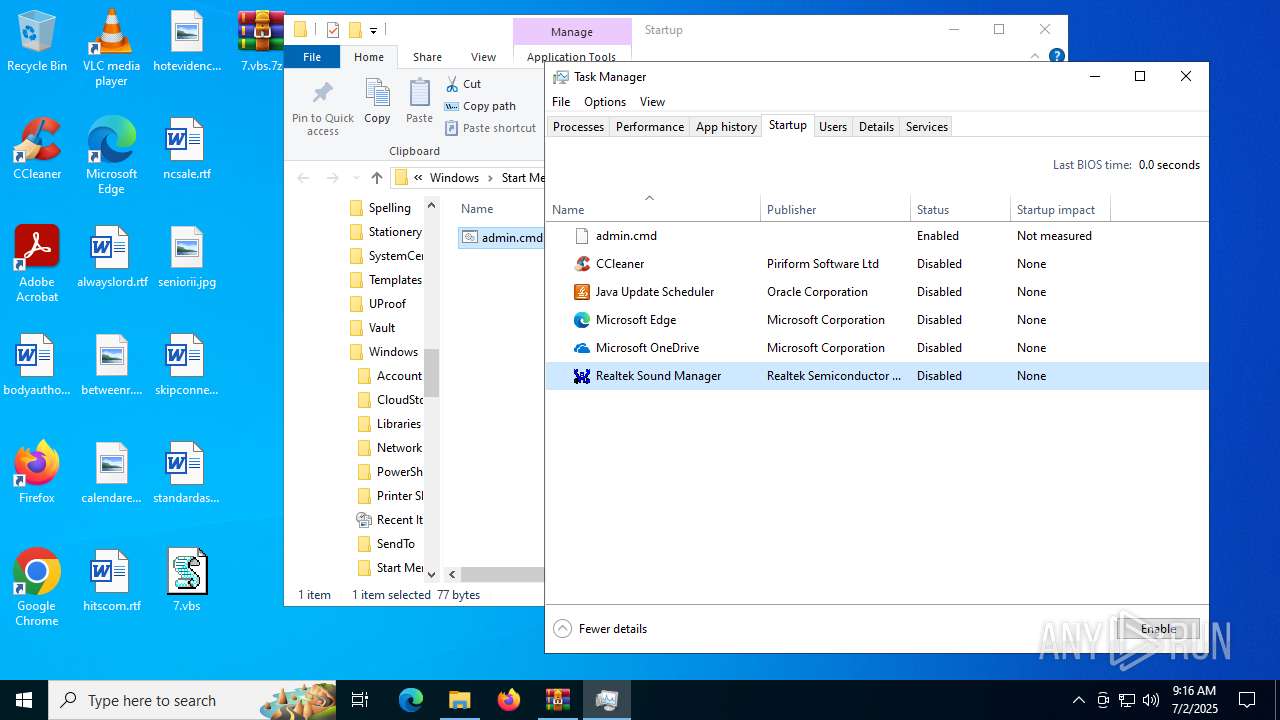This screenshot has height=720, width=1280.
Task: Launch VLC media player shortcut
Action: [111, 47]
